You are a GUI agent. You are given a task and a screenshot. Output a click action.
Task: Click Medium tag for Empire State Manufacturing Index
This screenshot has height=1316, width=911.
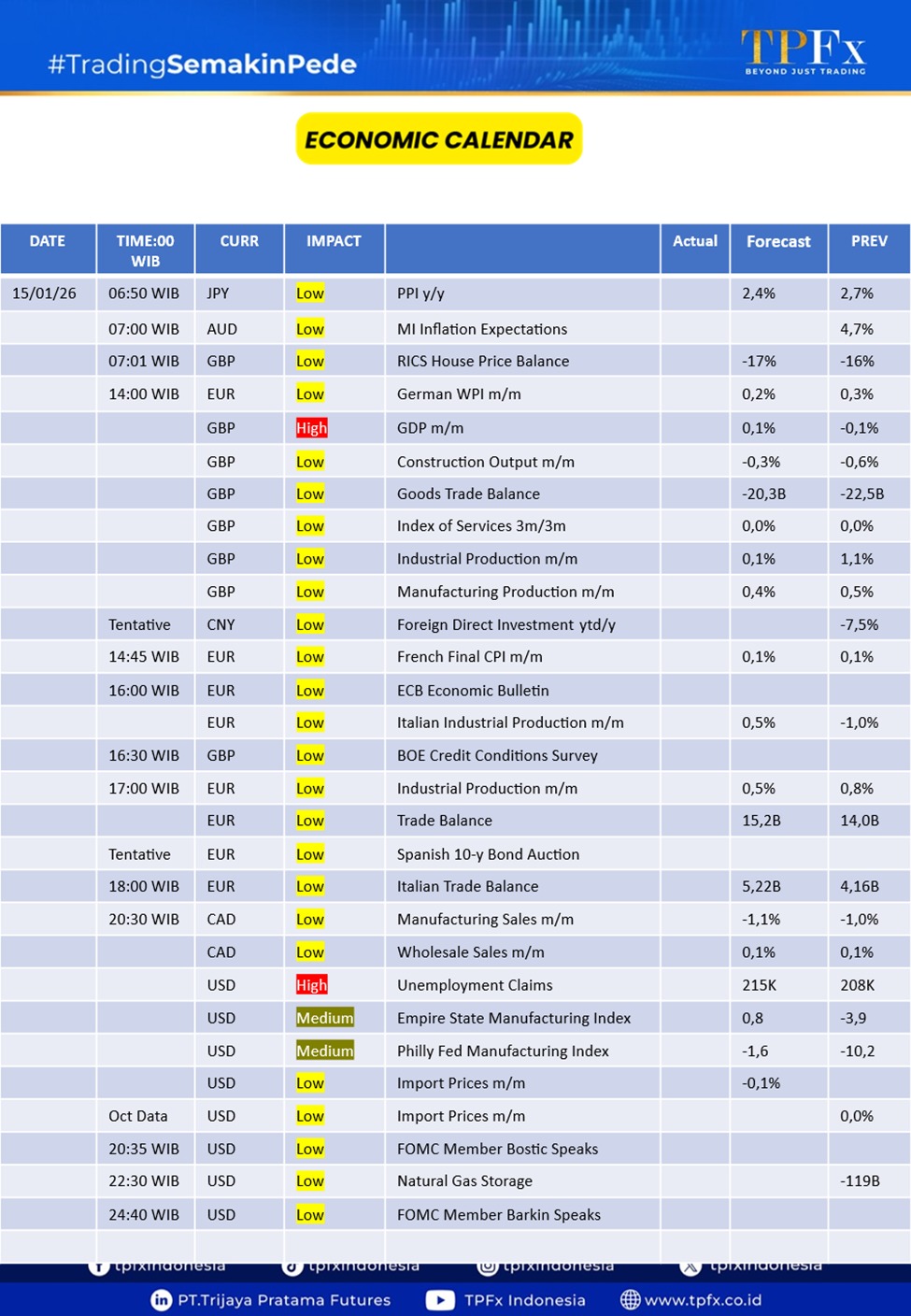324,1018
